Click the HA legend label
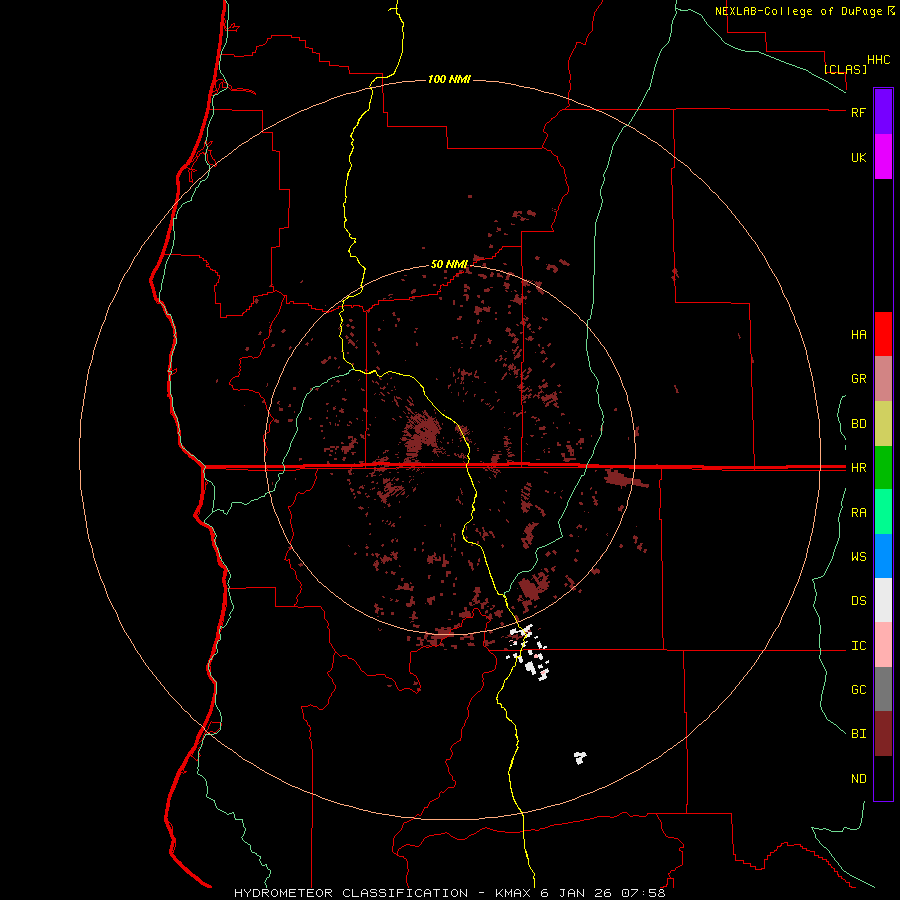 (858, 334)
